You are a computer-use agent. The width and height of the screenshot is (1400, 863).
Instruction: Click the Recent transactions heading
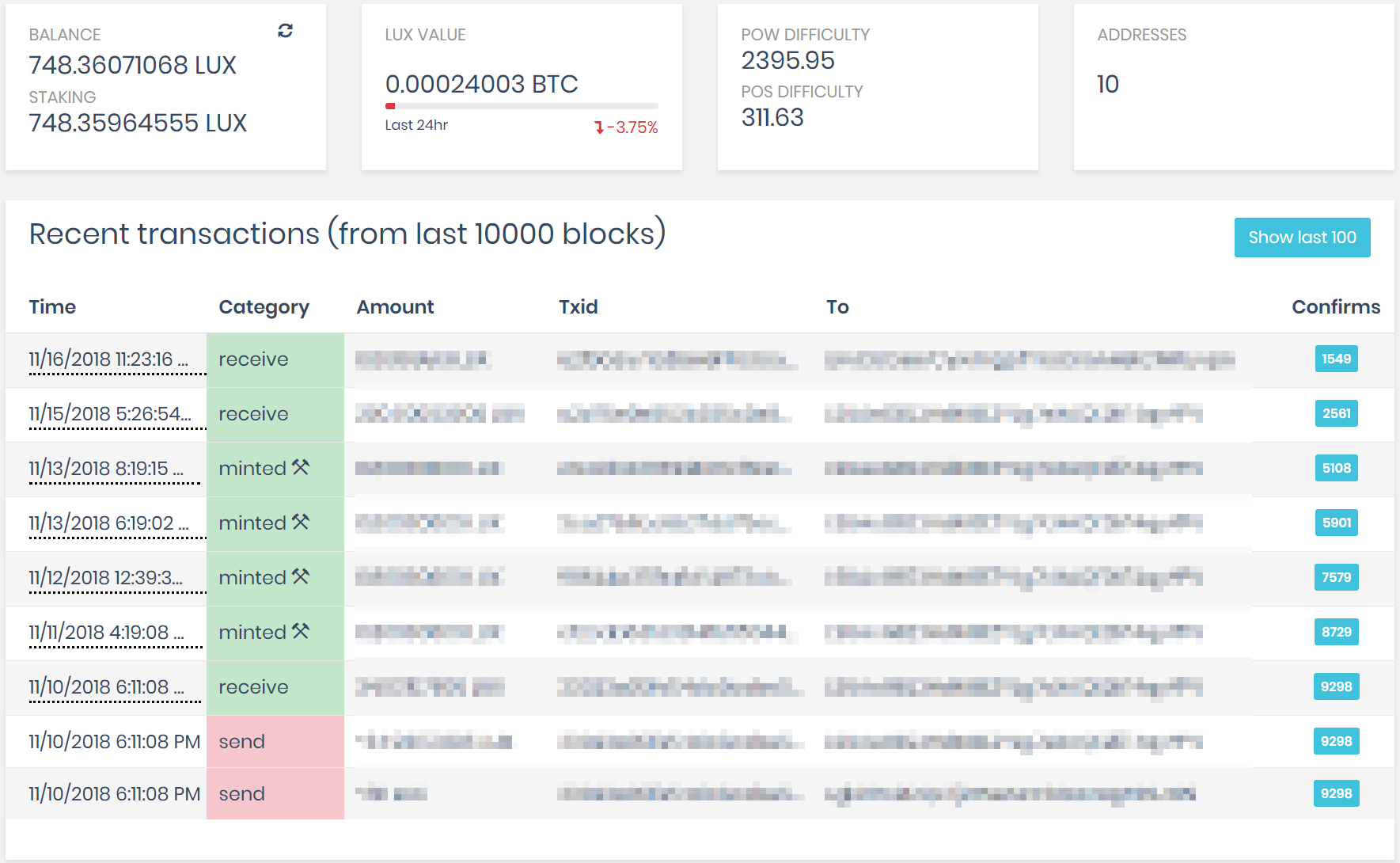pyautogui.click(x=347, y=234)
